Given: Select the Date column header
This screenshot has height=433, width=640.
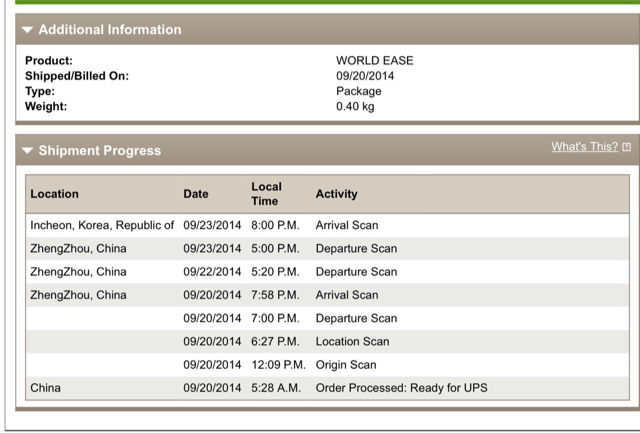Looking at the screenshot, I should (196, 194).
